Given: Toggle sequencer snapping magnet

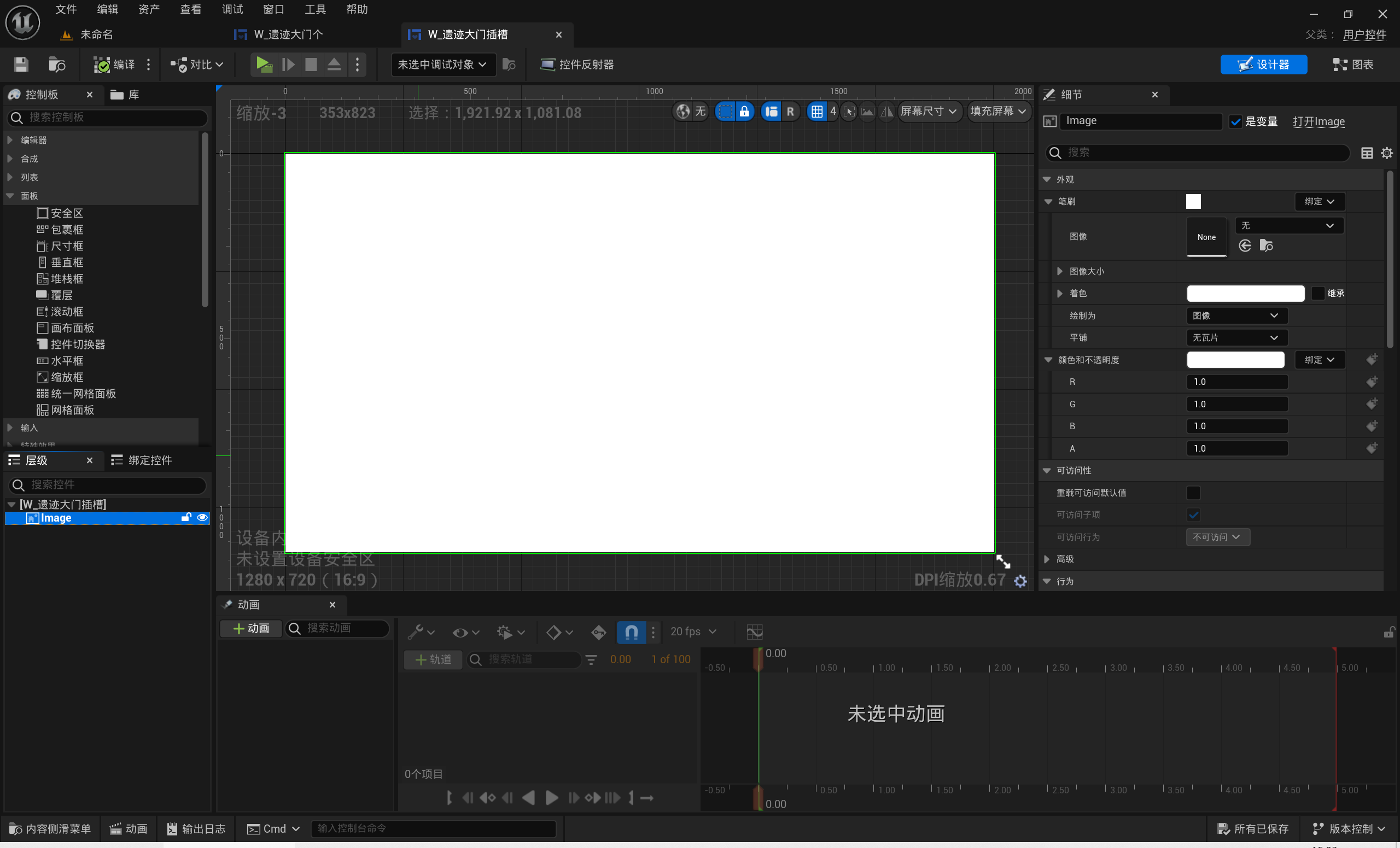Looking at the screenshot, I should tap(631, 632).
